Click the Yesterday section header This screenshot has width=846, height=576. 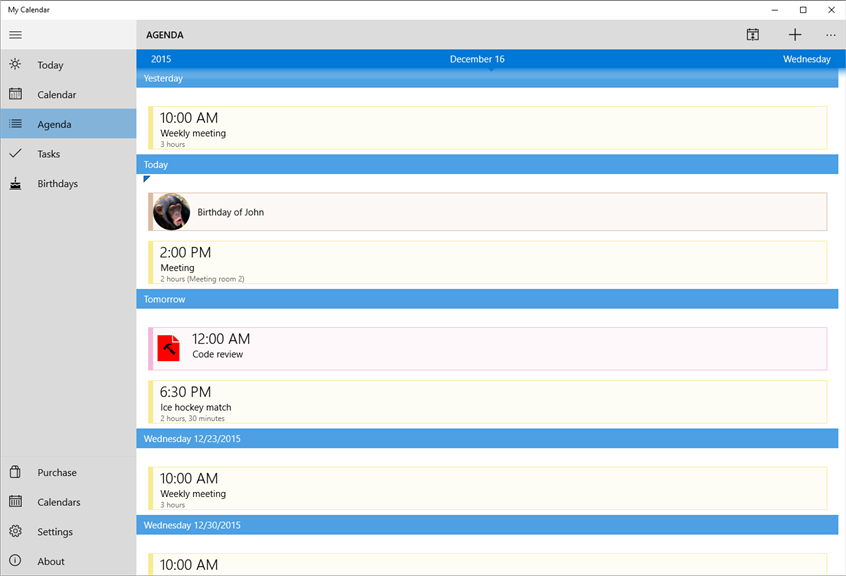tap(487, 78)
